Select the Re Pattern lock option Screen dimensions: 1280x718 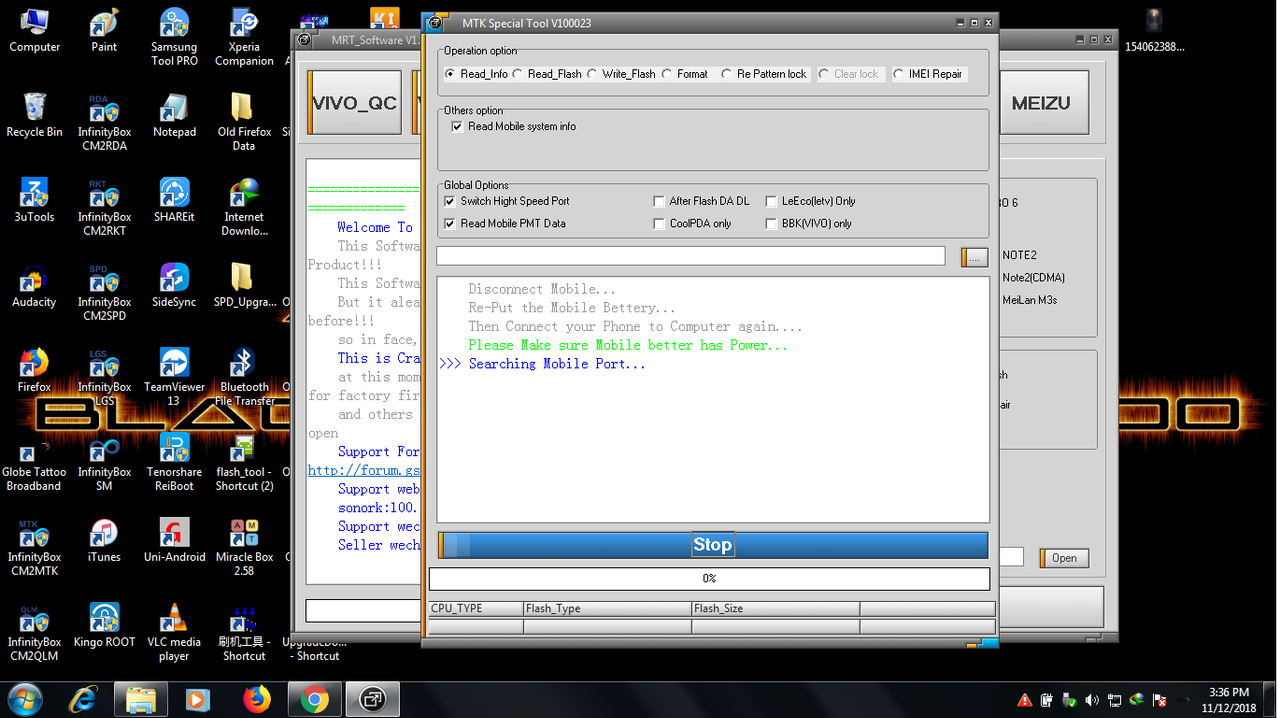coord(764,74)
